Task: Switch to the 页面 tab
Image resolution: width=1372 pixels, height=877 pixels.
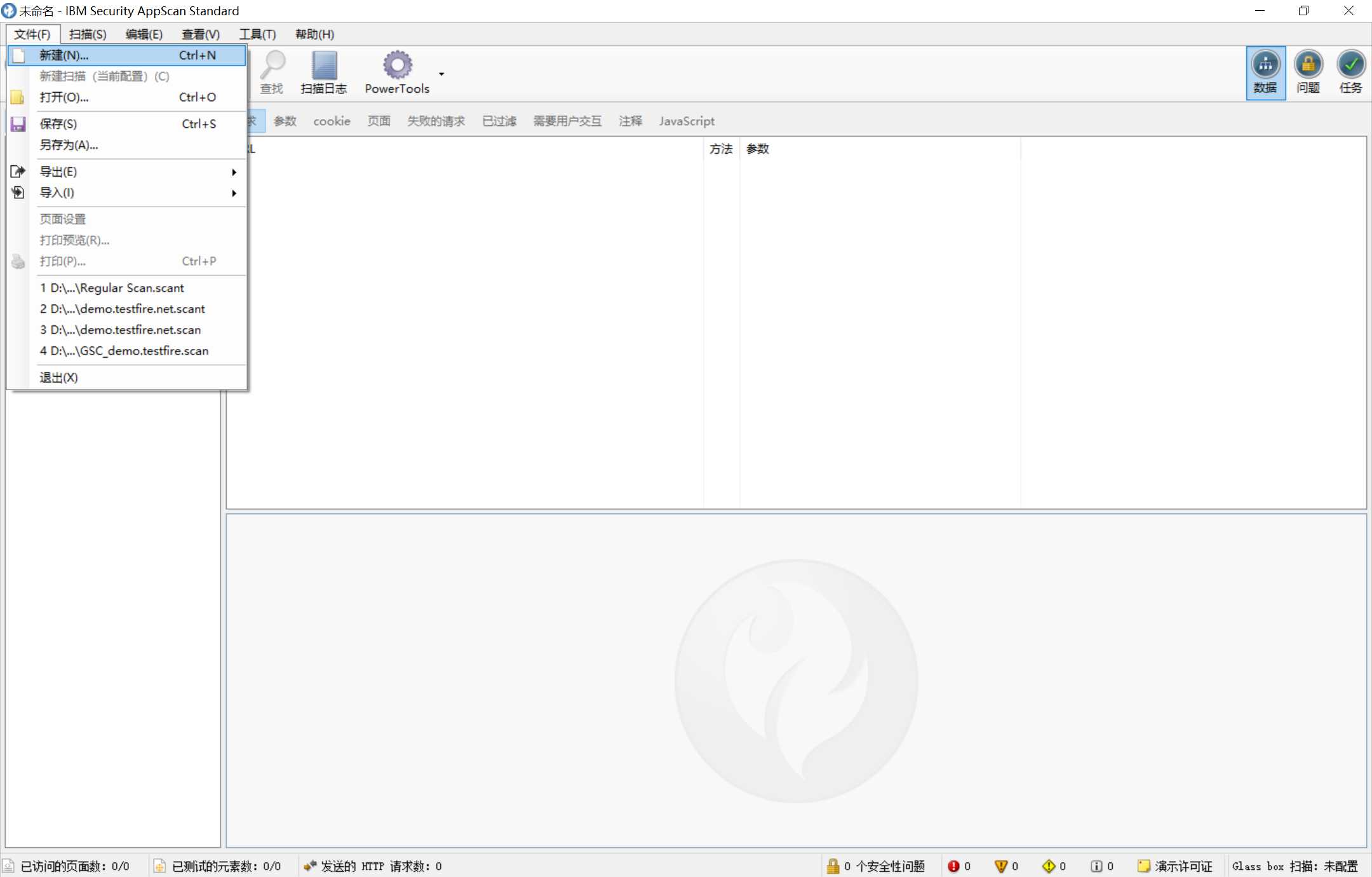Action: (x=379, y=121)
